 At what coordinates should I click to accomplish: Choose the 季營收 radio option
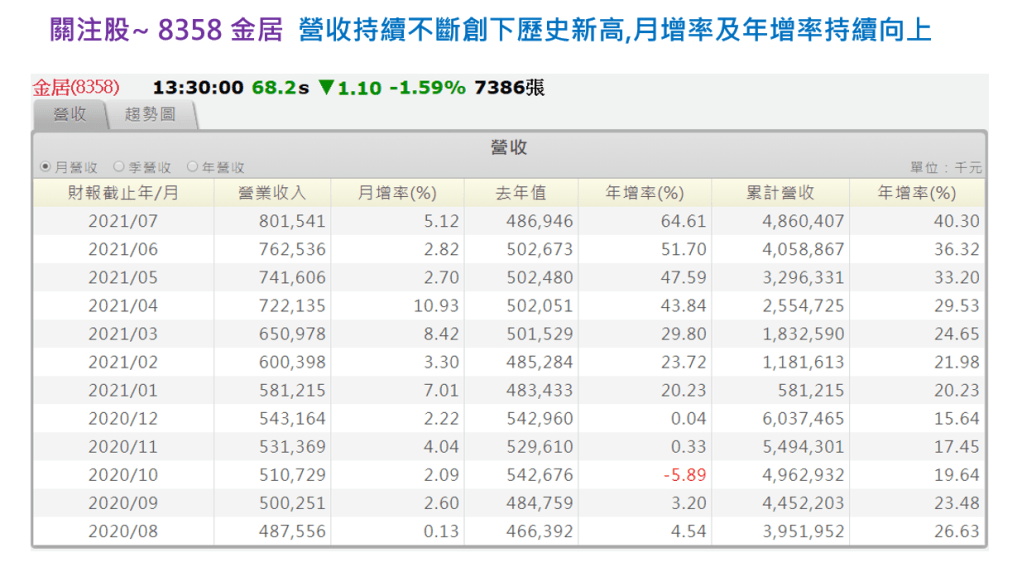(x=119, y=167)
